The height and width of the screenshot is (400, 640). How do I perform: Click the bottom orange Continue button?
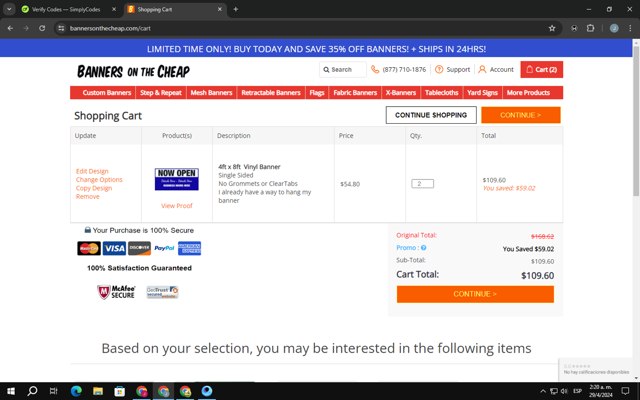475,294
